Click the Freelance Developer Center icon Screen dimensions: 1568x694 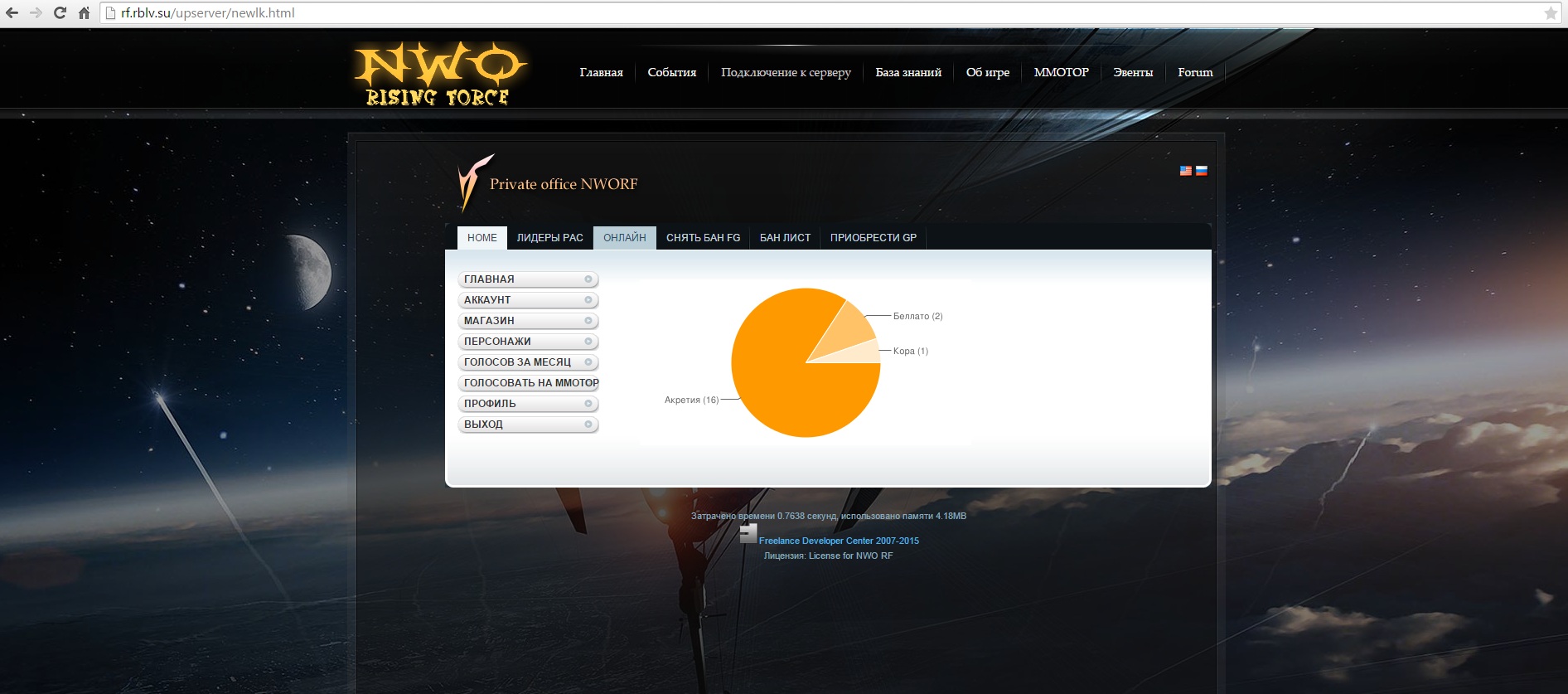tap(748, 534)
